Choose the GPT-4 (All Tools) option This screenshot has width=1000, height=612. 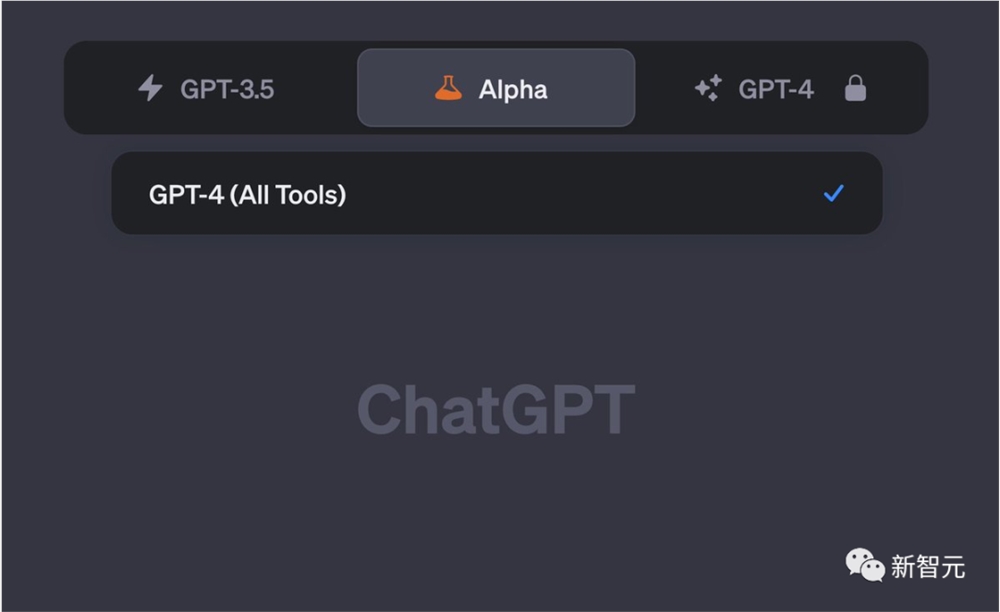click(497, 193)
